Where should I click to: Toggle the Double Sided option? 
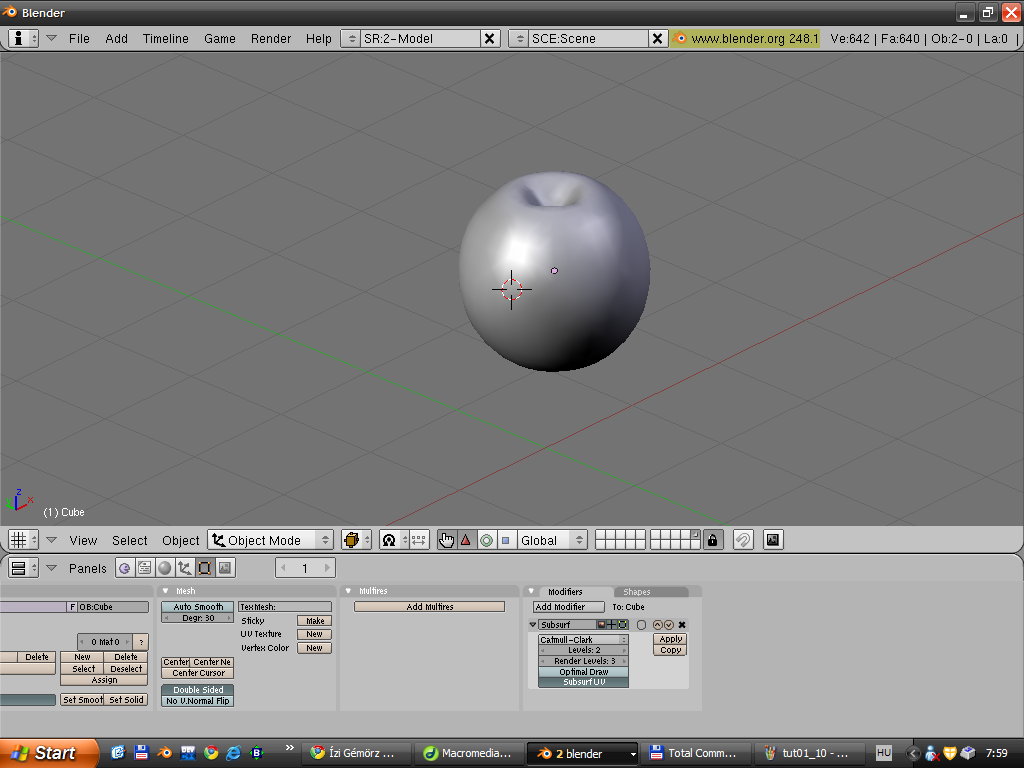click(x=198, y=690)
